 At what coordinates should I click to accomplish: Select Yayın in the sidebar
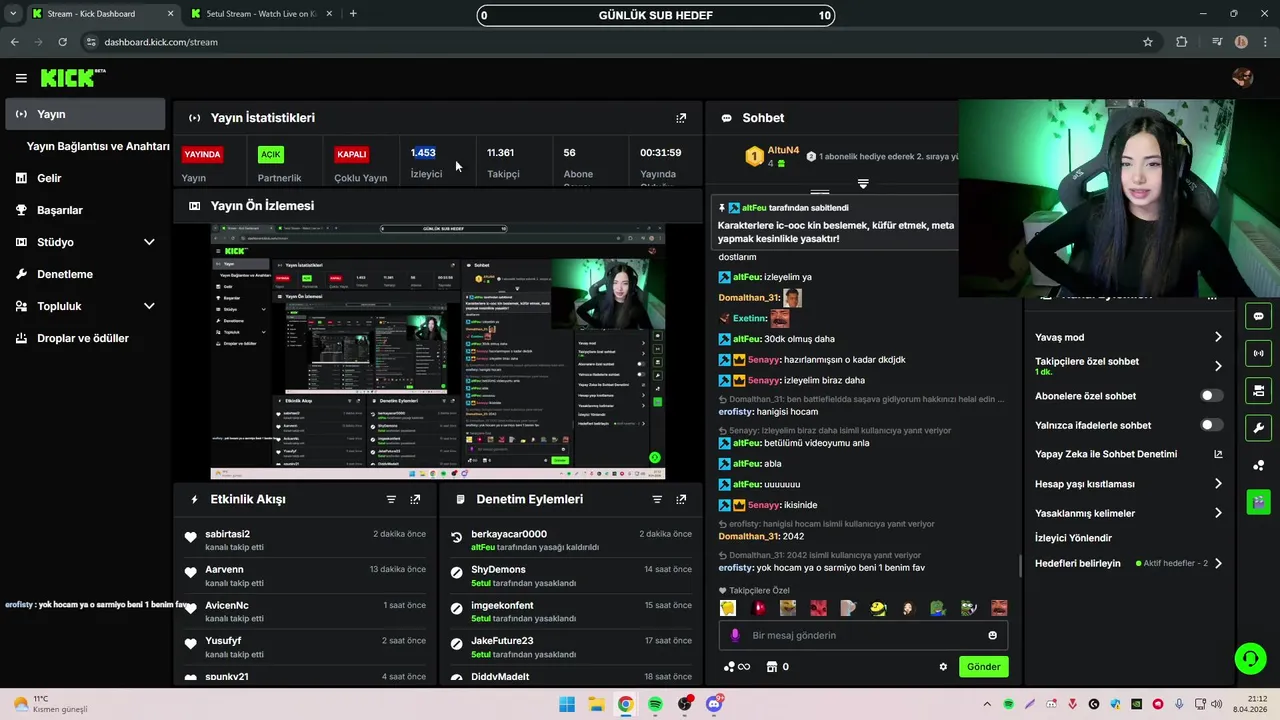pos(85,114)
